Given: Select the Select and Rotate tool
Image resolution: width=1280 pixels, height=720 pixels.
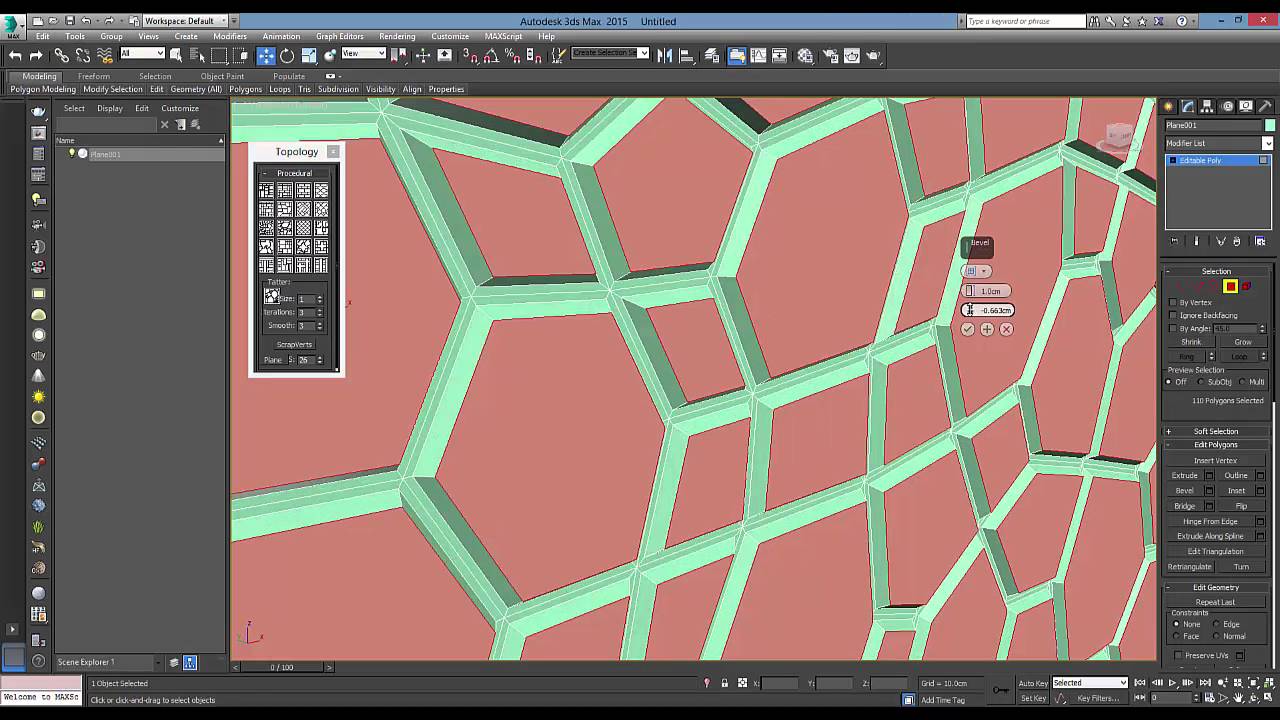Looking at the screenshot, I should tap(287, 56).
